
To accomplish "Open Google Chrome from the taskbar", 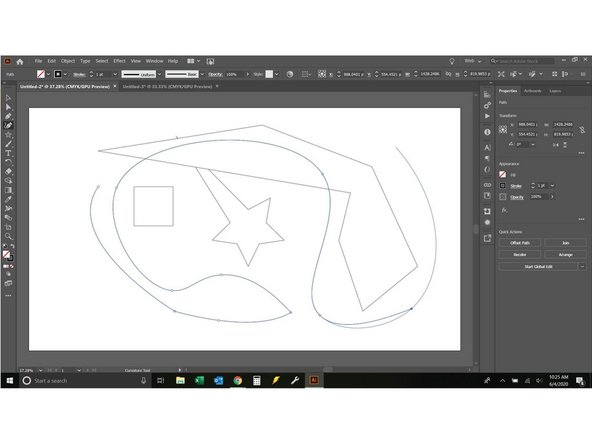I will (x=237, y=381).
